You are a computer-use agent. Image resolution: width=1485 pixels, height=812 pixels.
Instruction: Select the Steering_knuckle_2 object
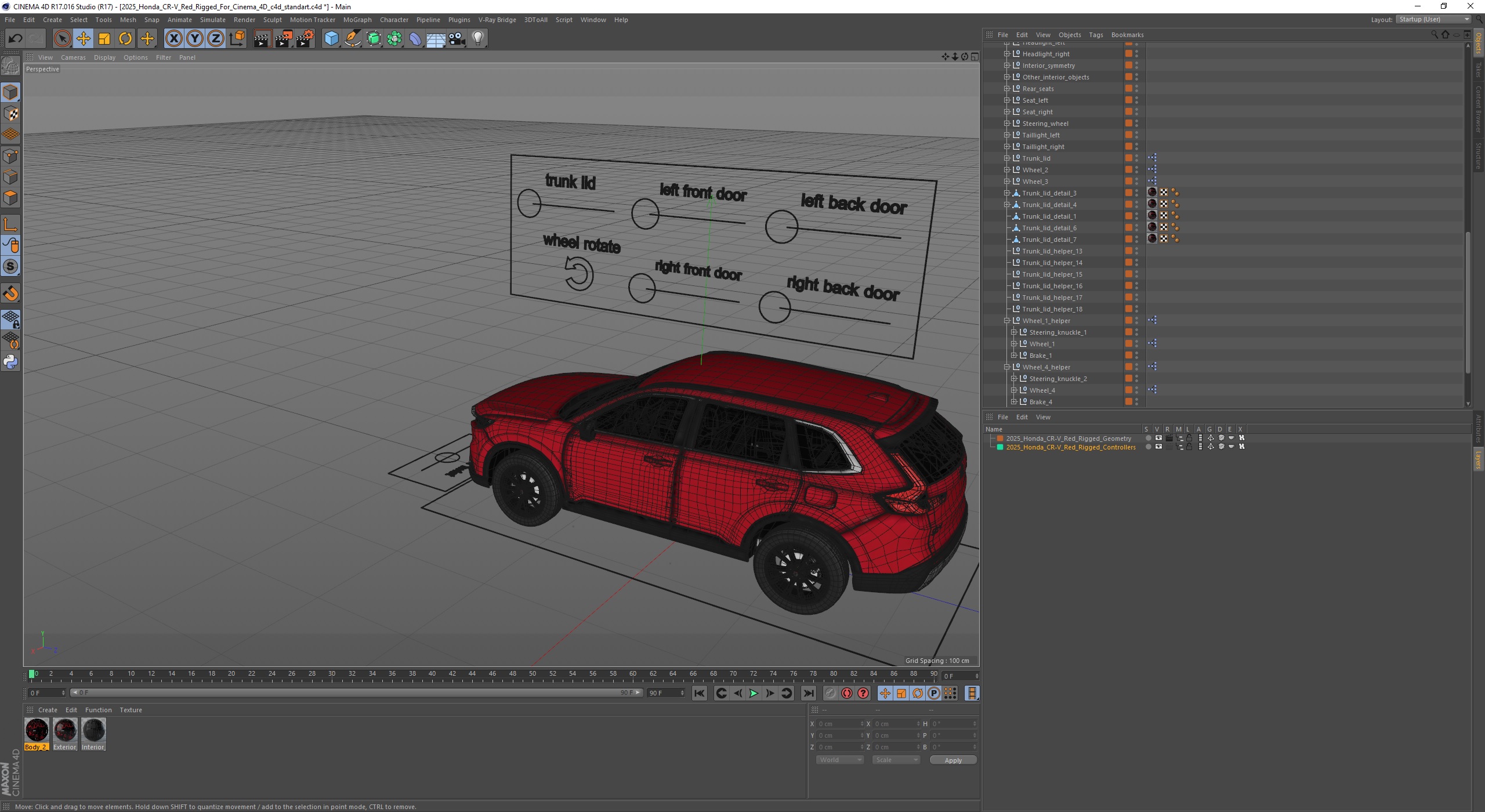coord(1058,379)
